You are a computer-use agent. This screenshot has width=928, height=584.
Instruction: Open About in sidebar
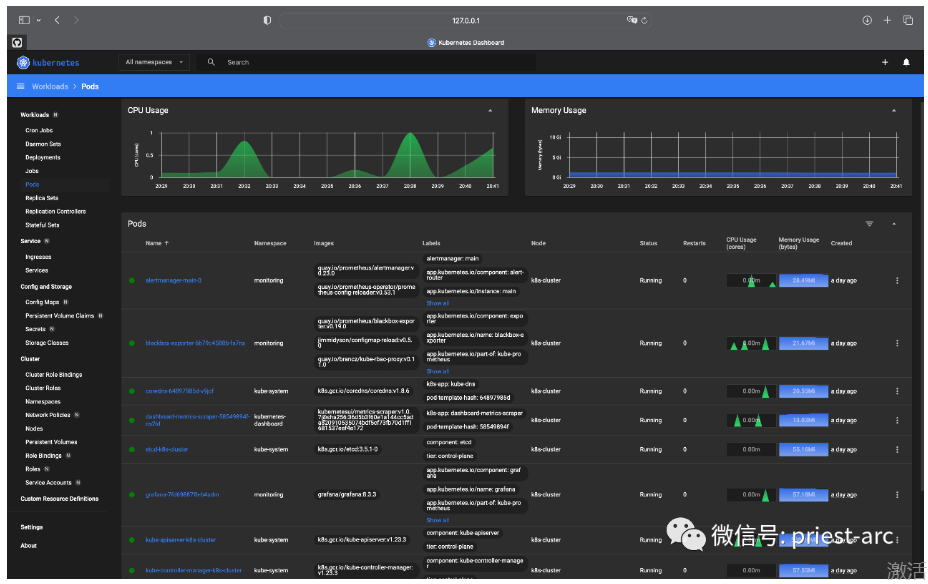(x=28, y=546)
